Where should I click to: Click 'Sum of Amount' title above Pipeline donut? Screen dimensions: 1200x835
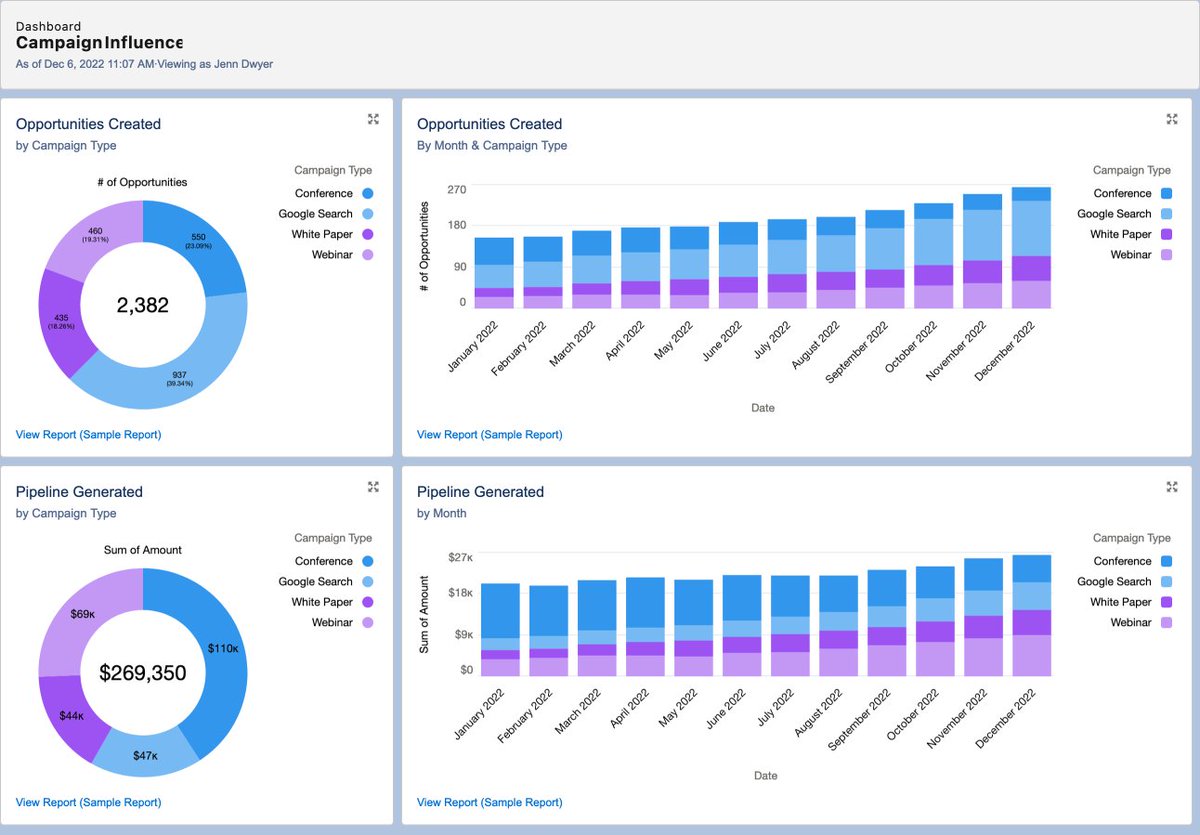point(143,550)
